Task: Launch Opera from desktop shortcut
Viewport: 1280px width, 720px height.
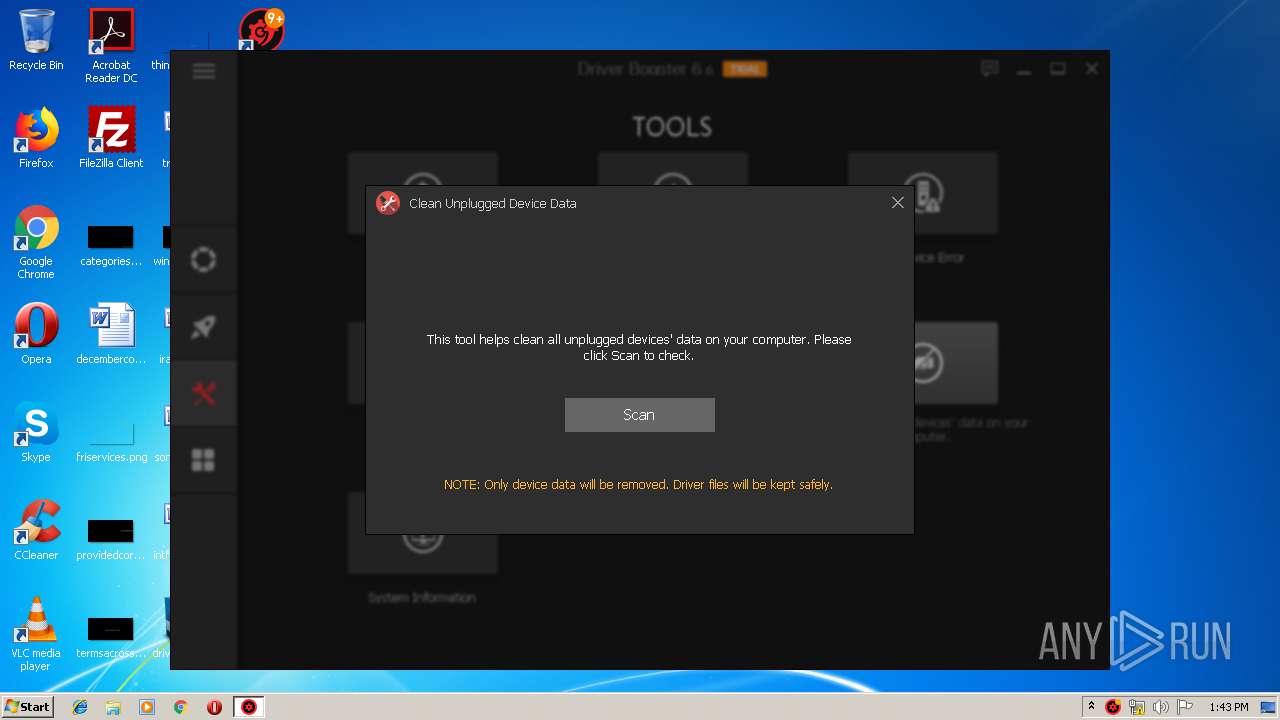Action: 36,334
